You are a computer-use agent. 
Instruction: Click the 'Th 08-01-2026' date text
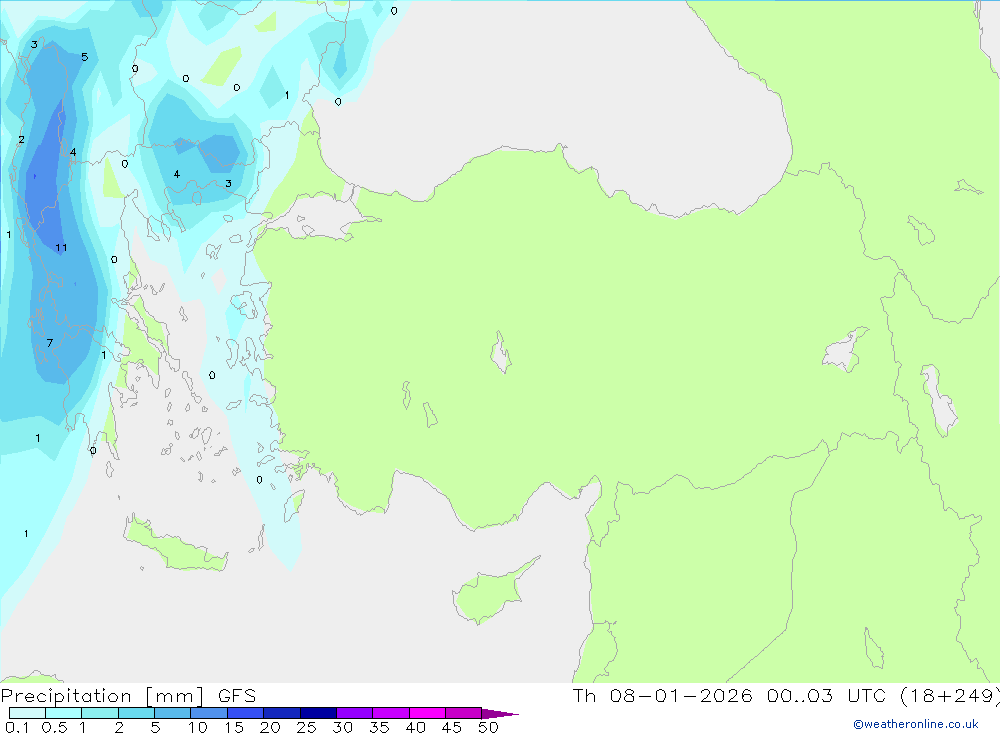pyautogui.click(x=662, y=696)
